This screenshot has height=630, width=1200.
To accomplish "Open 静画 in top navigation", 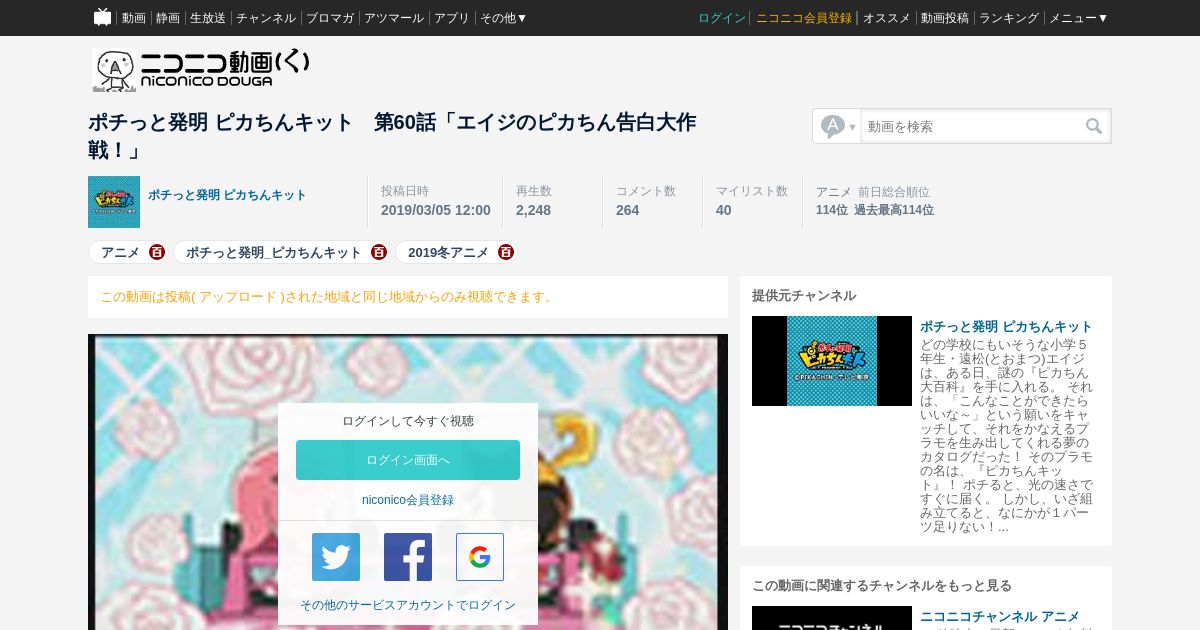I will point(168,18).
